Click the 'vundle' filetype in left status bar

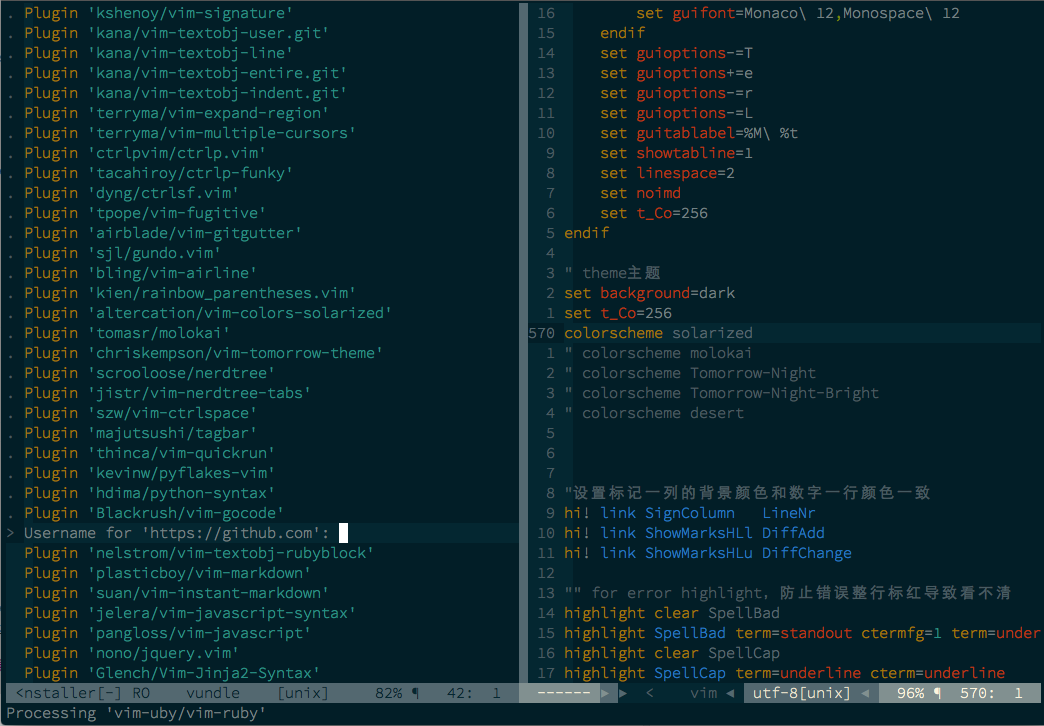[x=212, y=693]
